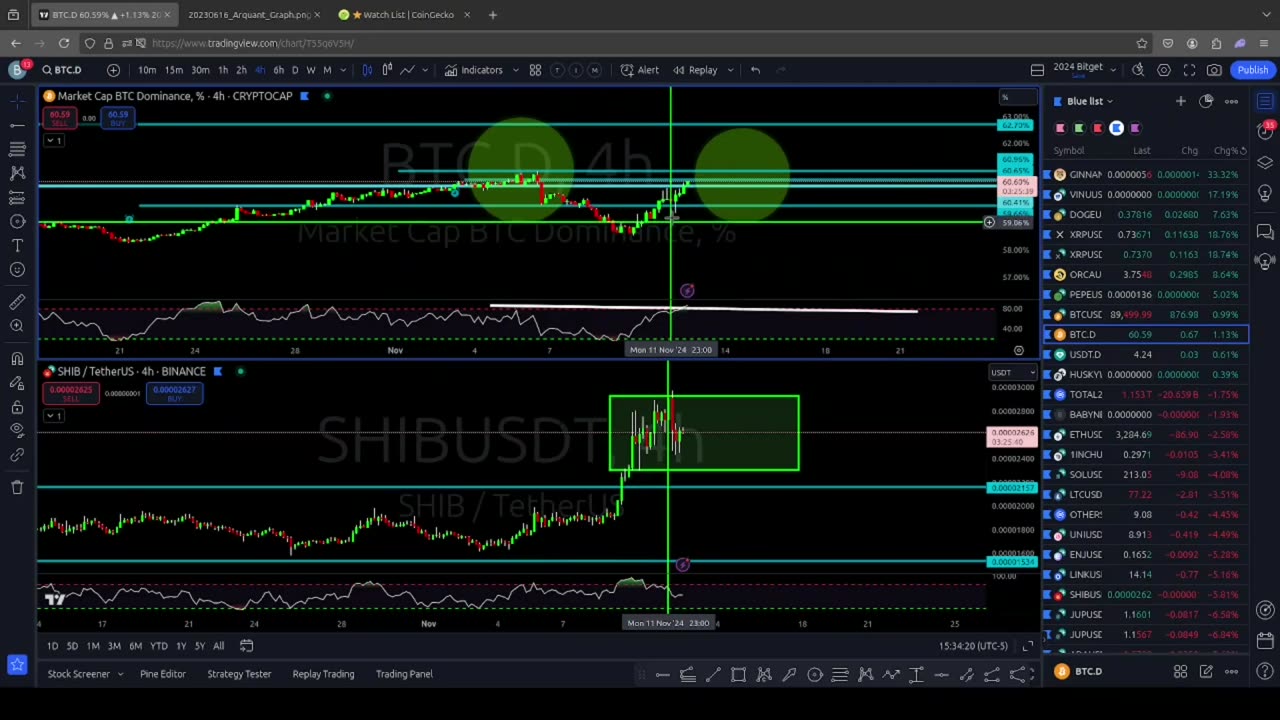The width and height of the screenshot is (1280, 720).
Task: Open ETHUSD from the watchlist
Action: click(x=1147, y=434)
